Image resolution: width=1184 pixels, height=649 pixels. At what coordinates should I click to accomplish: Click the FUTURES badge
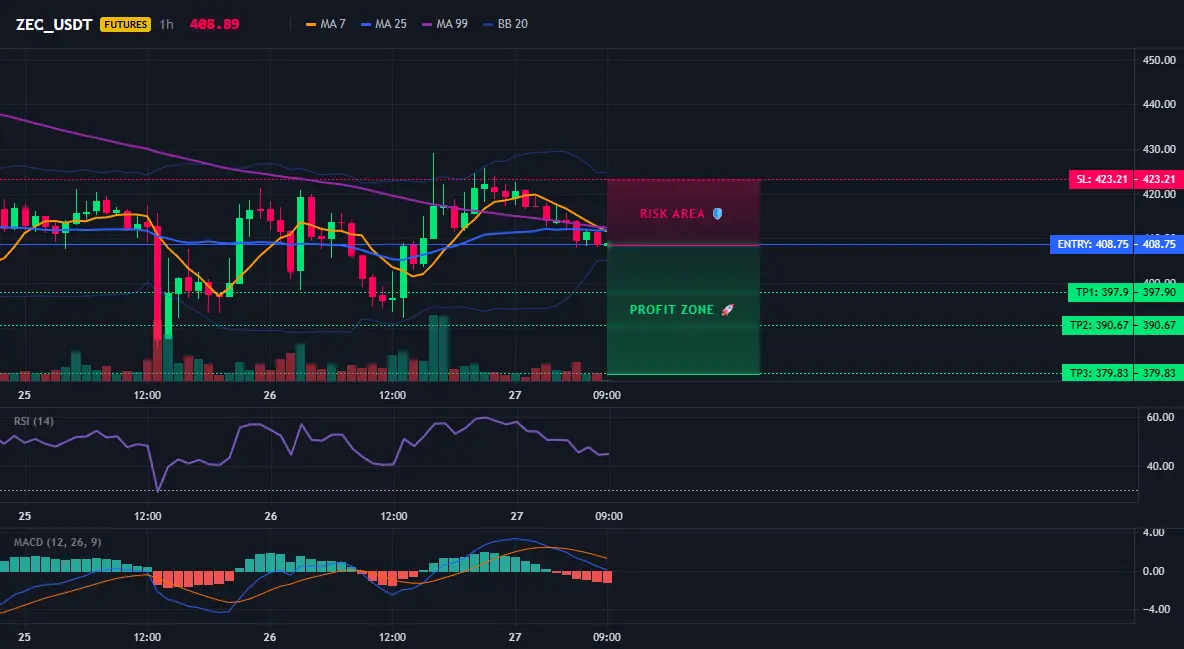tap(125, 24)
